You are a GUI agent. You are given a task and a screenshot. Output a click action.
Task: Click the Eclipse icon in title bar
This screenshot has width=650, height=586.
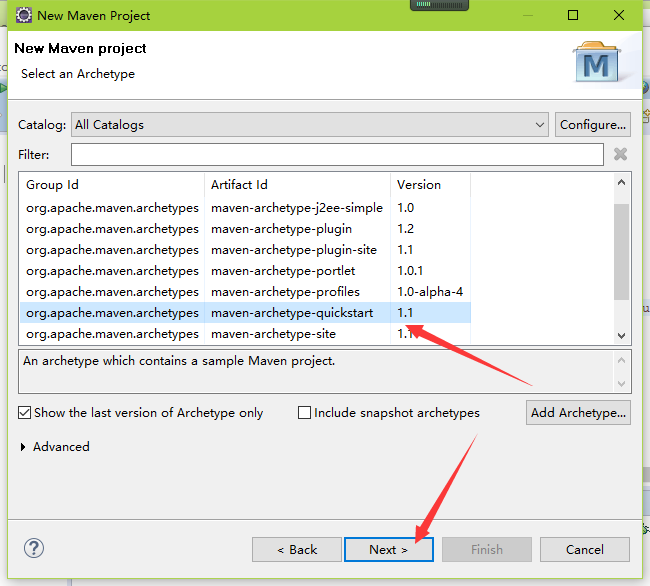pos(24,15)
